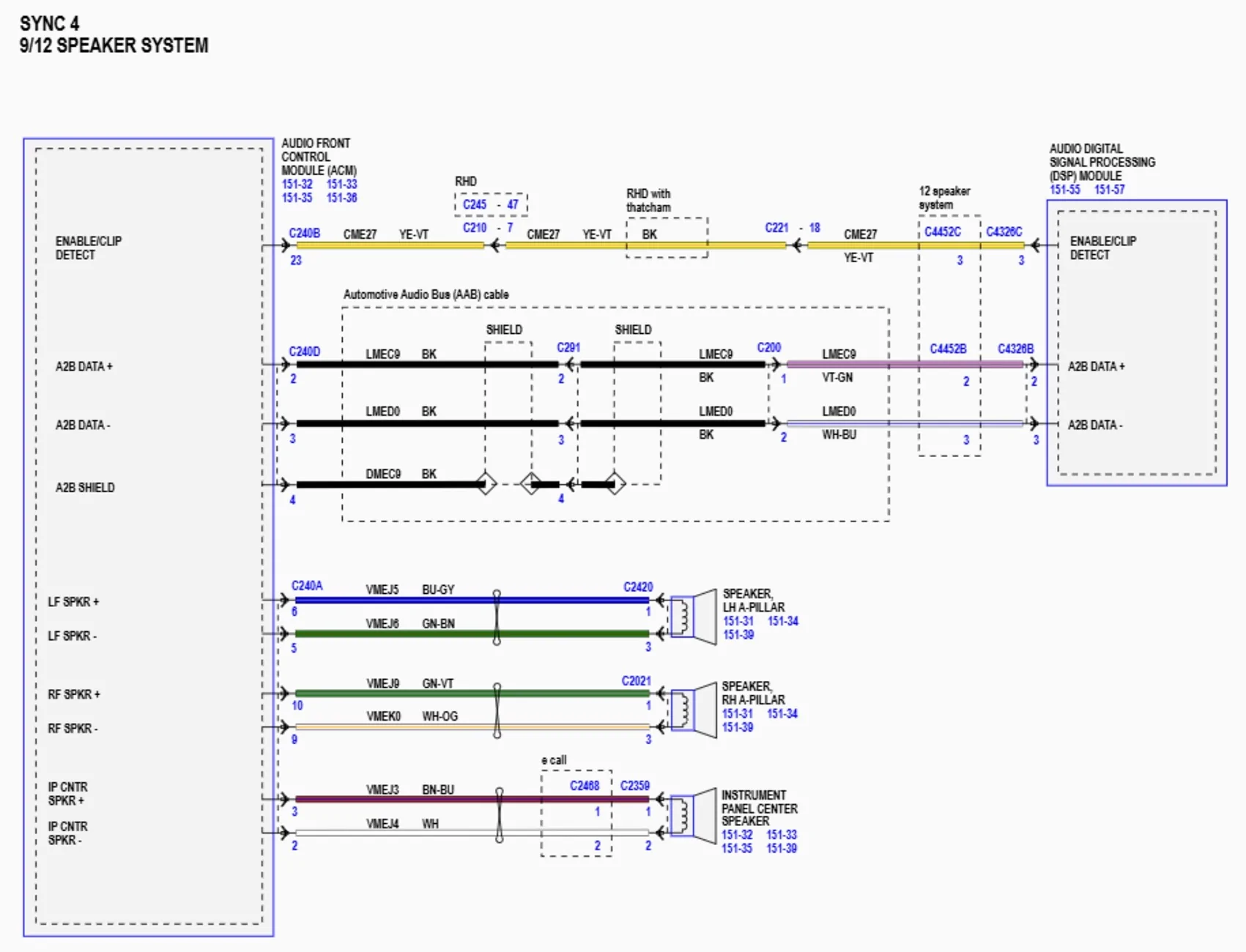The height and width of the screenshot is (952, 1246).
Task: Open connector C2359 link
Action: point(635,786)
